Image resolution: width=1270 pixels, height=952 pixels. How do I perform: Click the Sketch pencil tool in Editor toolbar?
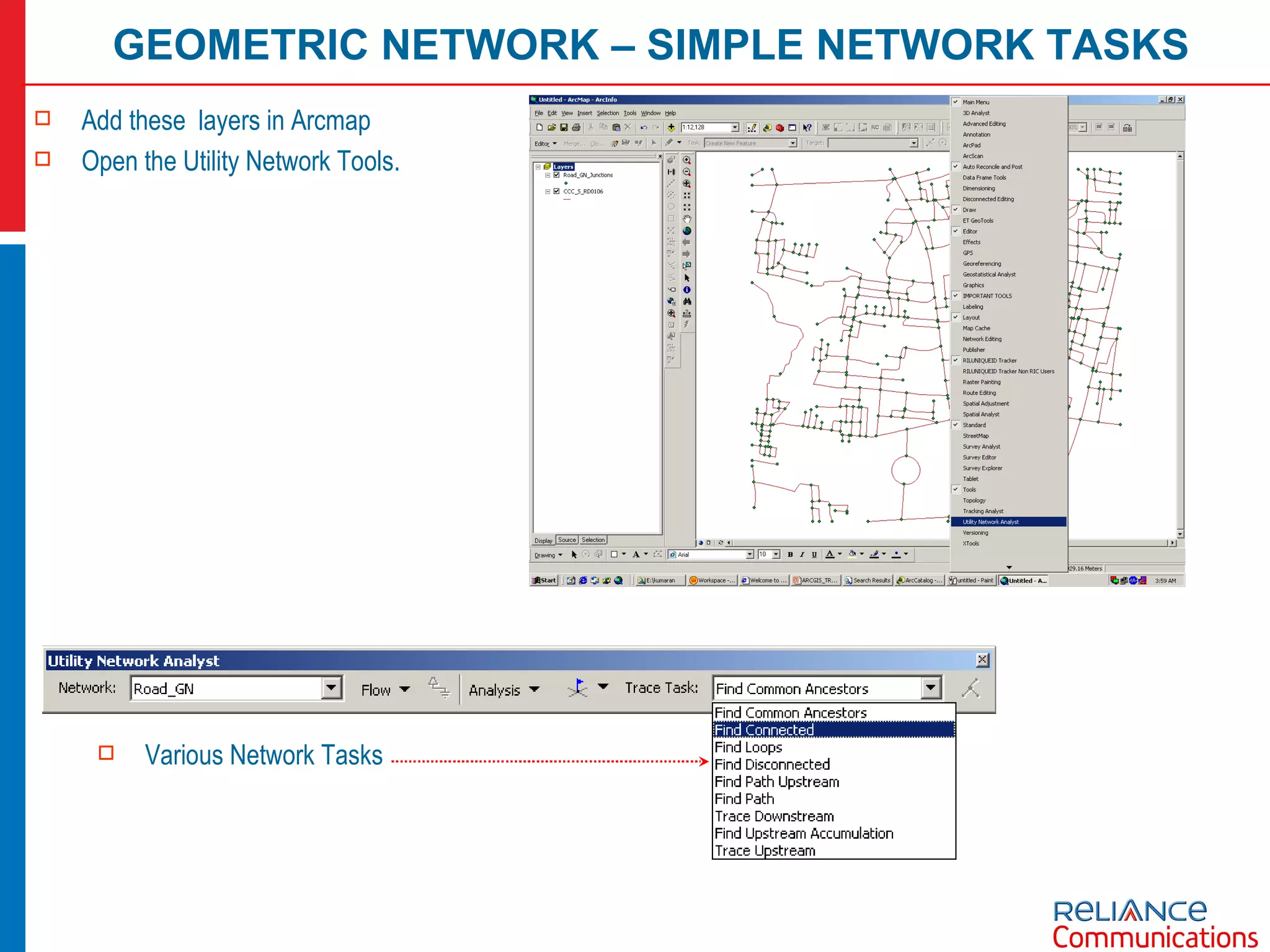[x=669, y=143]
